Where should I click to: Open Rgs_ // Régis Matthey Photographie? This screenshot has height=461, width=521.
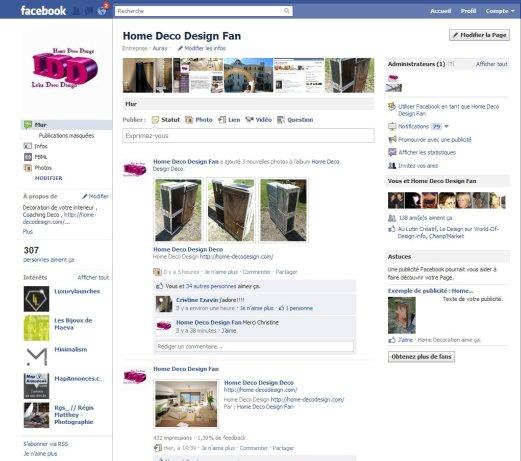click(x=74, y=415)
